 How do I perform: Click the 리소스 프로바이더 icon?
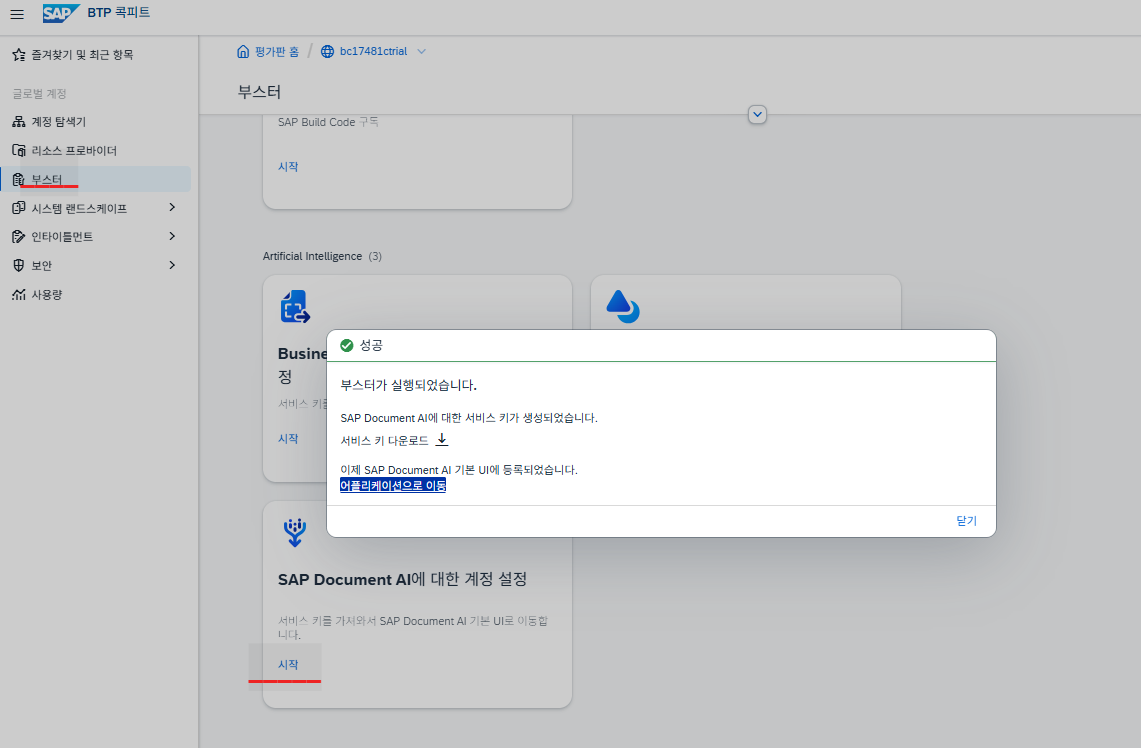(x=19, y=151)
